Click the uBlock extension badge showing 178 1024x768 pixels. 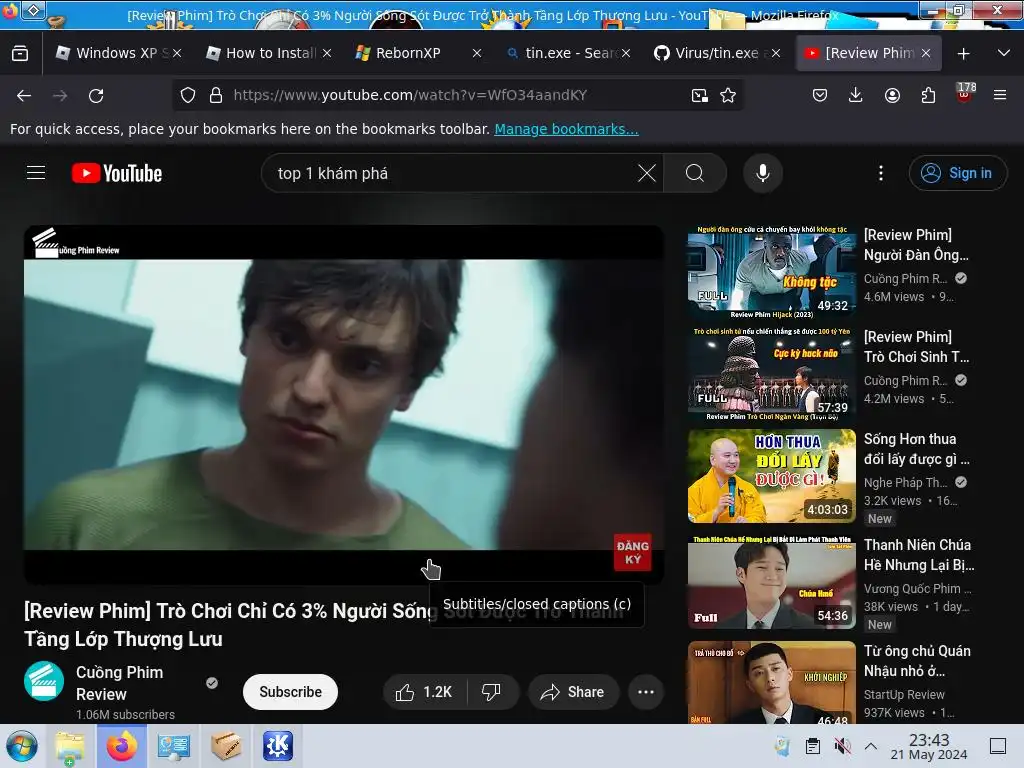pos(965,92)
